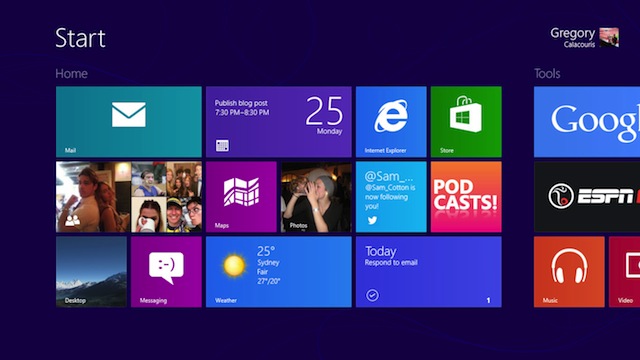
Task: Open the Messaging tile
Action: (166, 272)
